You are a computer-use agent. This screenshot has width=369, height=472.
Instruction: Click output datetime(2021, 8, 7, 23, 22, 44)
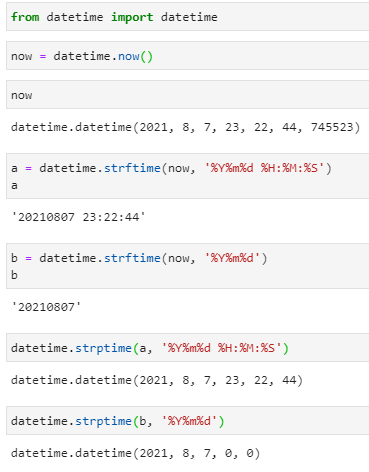pyautogui.click(x=157, y=380)
